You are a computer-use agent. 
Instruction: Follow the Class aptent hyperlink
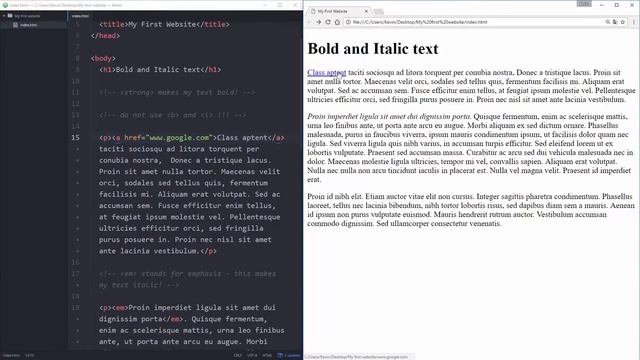click(x=327, y=73)
